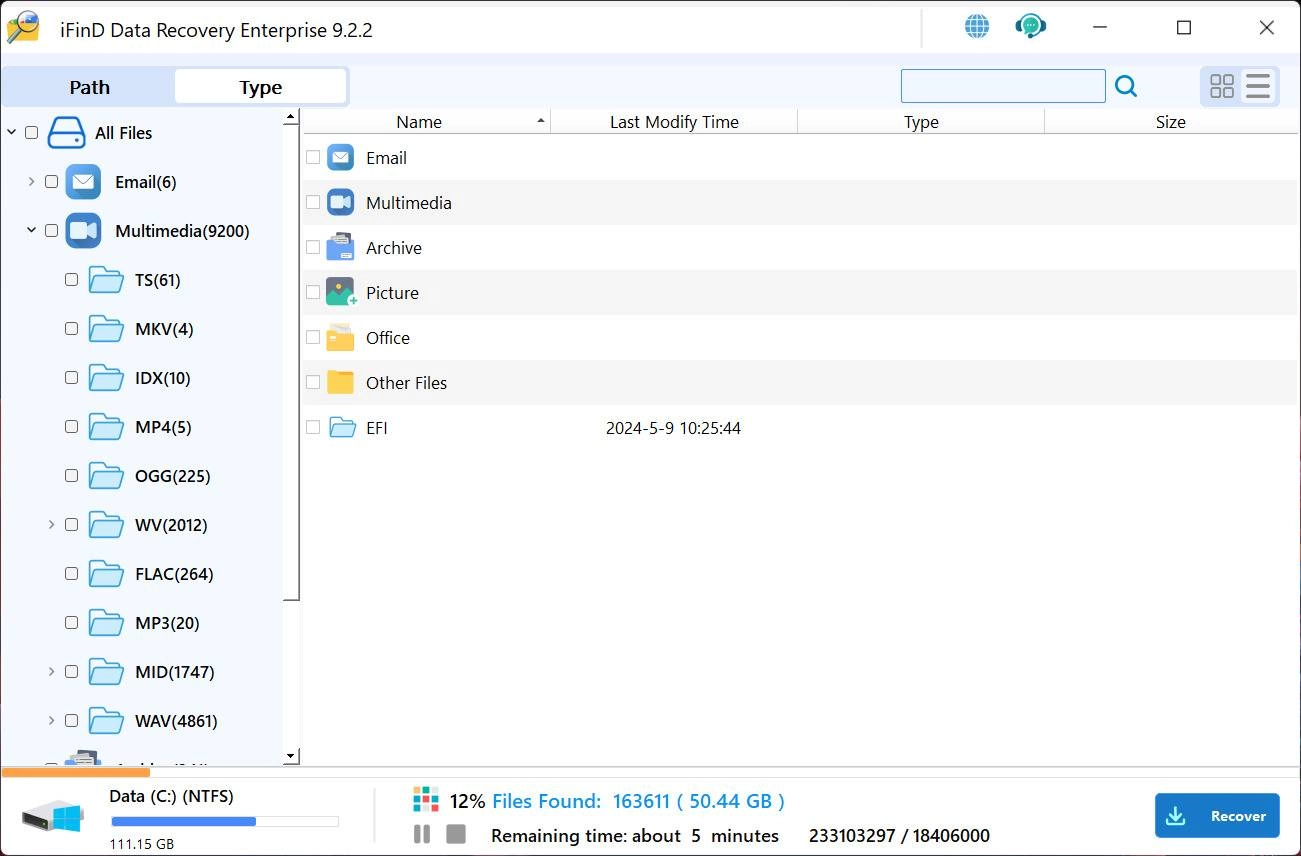Image resolution: width=1301 pixels, height=856 pixels.
Task: Click EFI folder icon in list
Action: click(343, 428)
